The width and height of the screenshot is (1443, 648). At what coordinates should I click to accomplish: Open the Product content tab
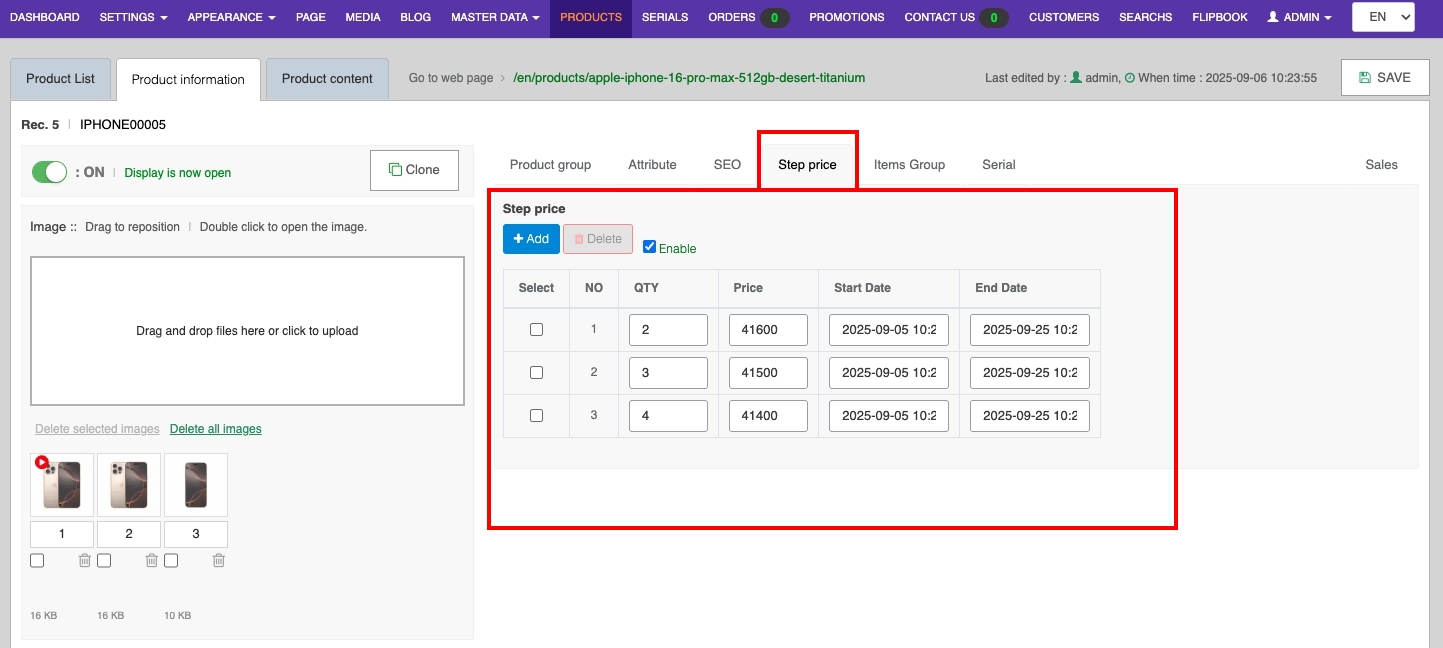(x=327, y=79)
